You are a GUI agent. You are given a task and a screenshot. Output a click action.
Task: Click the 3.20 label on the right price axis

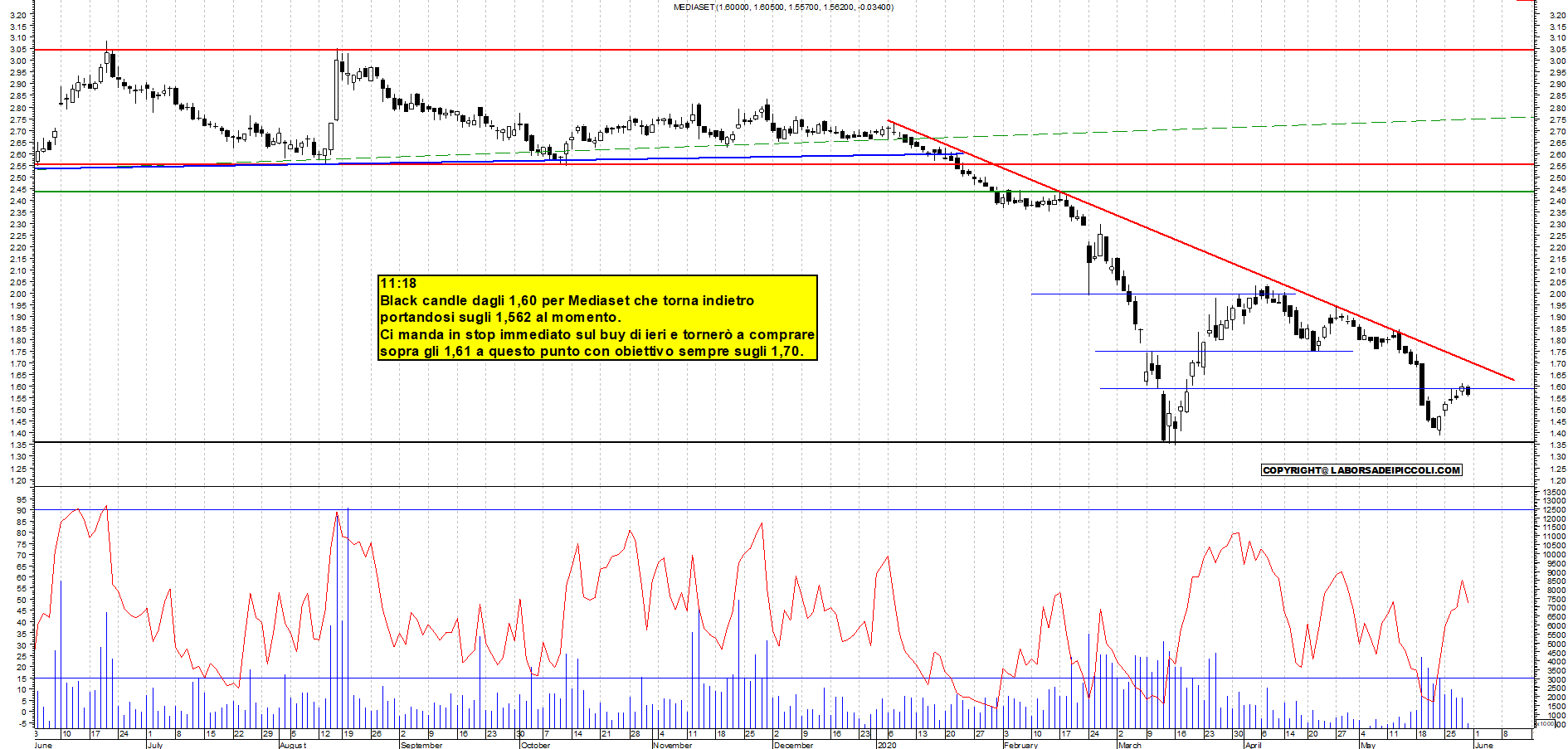[1556, 14]
